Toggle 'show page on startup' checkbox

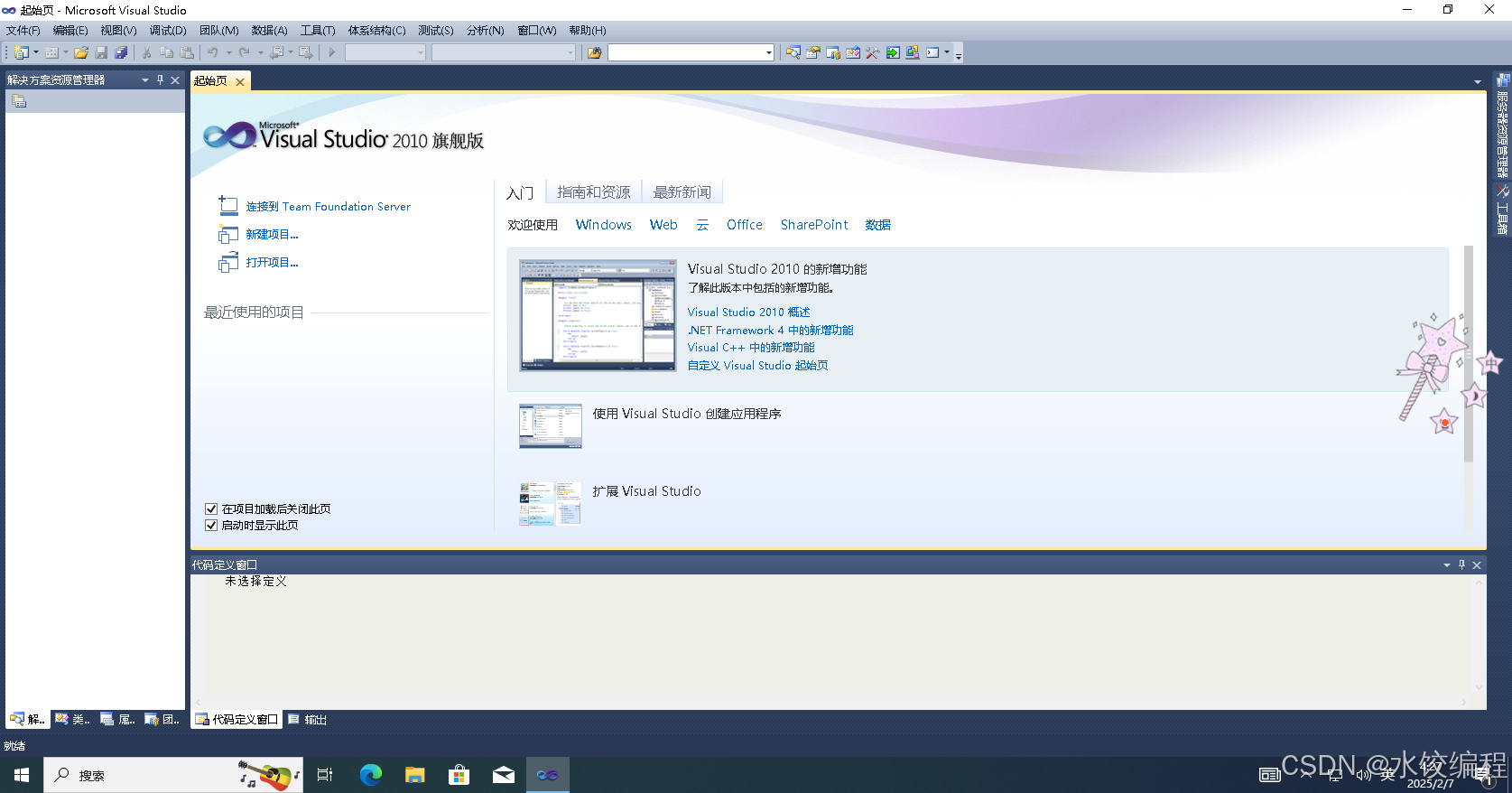211,525
